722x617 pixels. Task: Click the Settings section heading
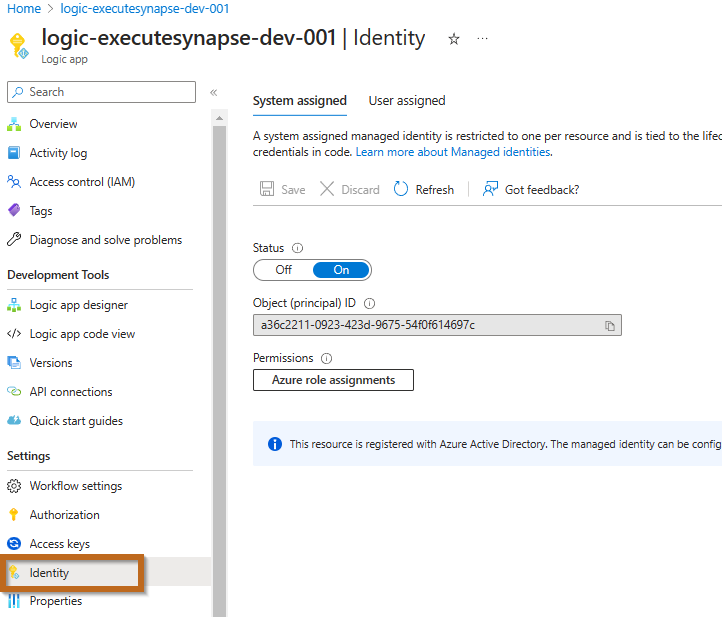pyautogui.click(x=29, y=456)
